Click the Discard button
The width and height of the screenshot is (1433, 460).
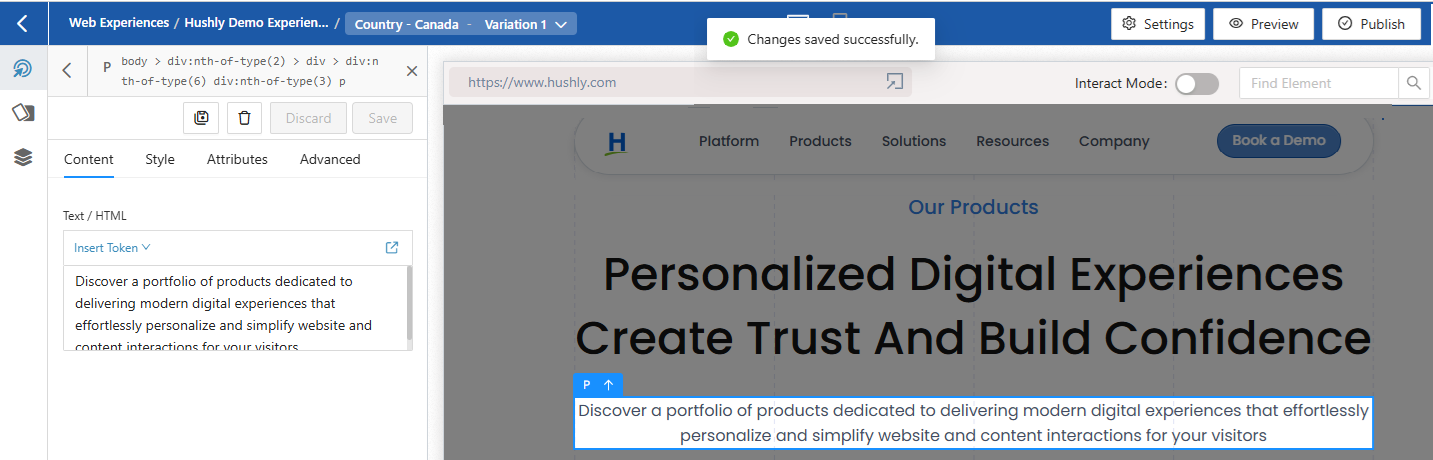point(308,118)
